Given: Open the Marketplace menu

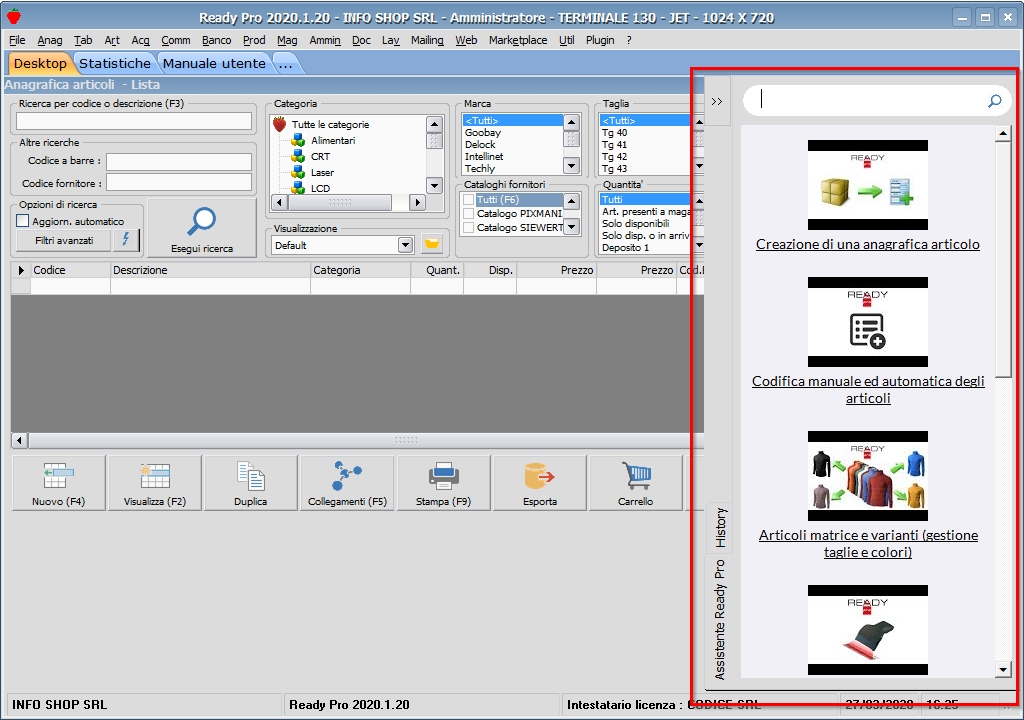Looking at the screenshot, I should click(518, 40).
